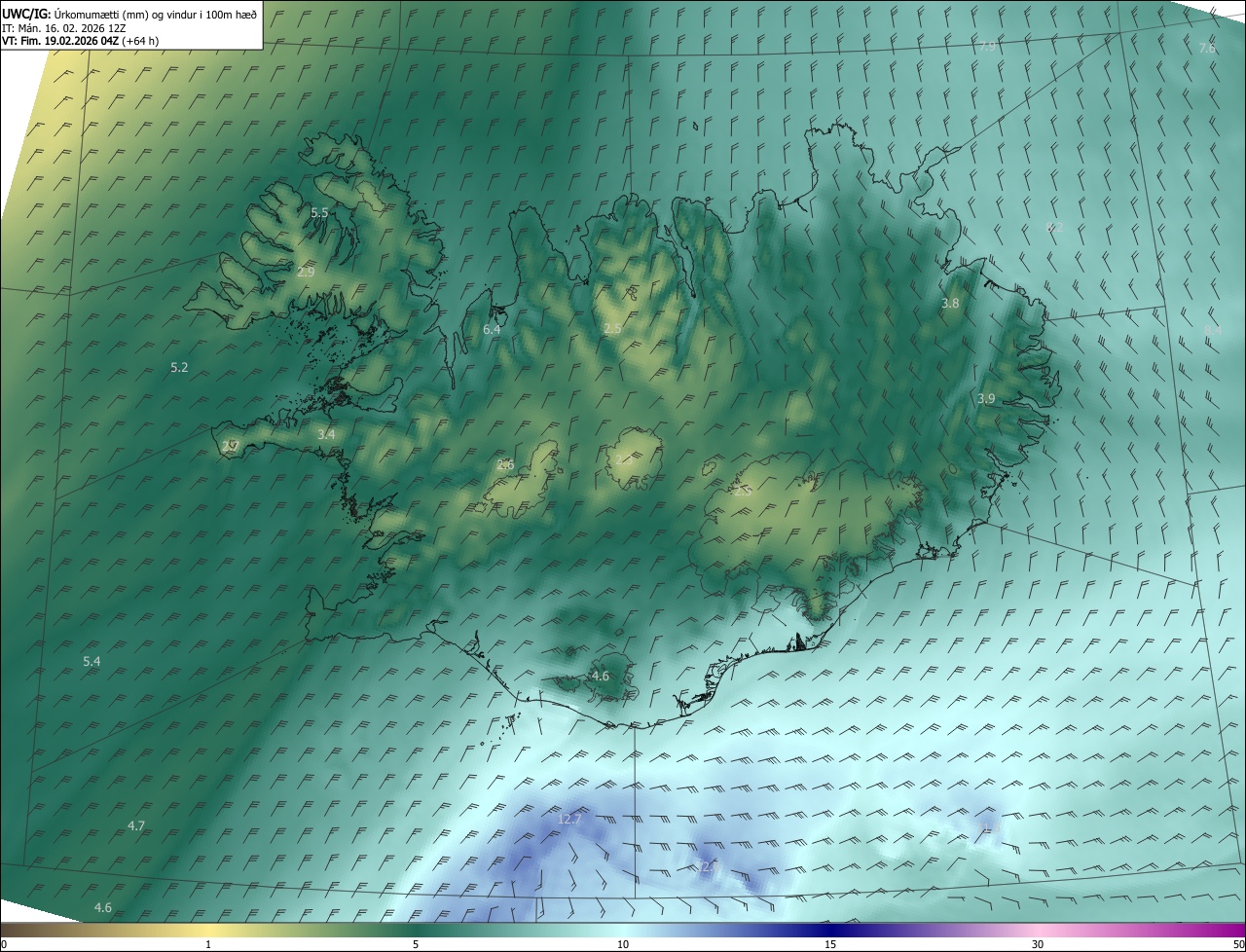Click the 3.9 precipitation value

pyautogui.click(x=986, y=399)
